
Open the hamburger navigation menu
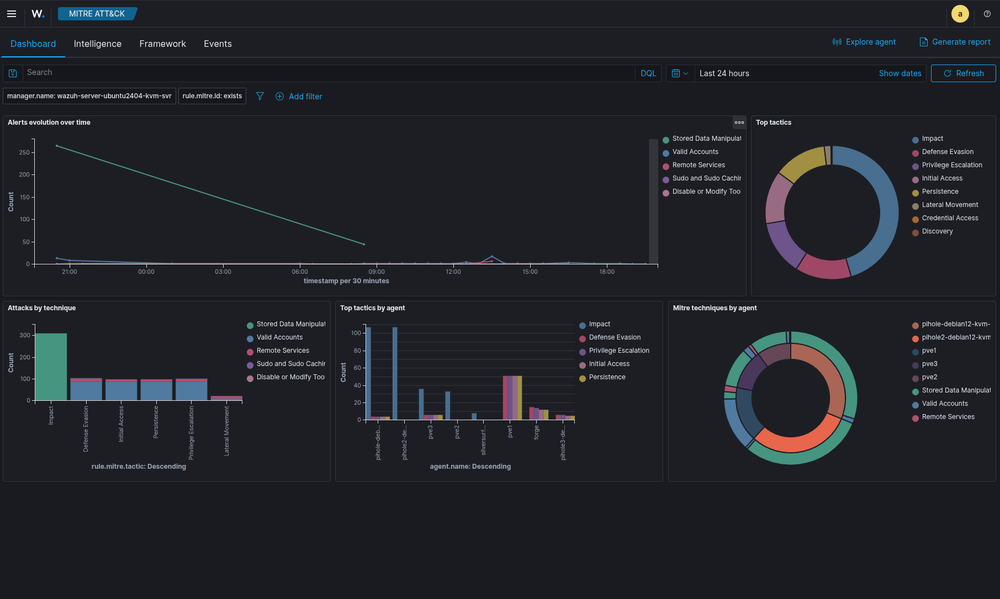point(11,13)
